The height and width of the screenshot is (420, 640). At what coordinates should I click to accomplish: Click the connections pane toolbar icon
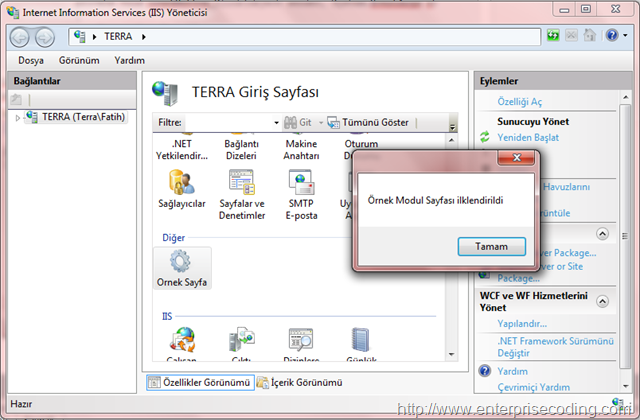pyautogui.click(x=16, y=99)
